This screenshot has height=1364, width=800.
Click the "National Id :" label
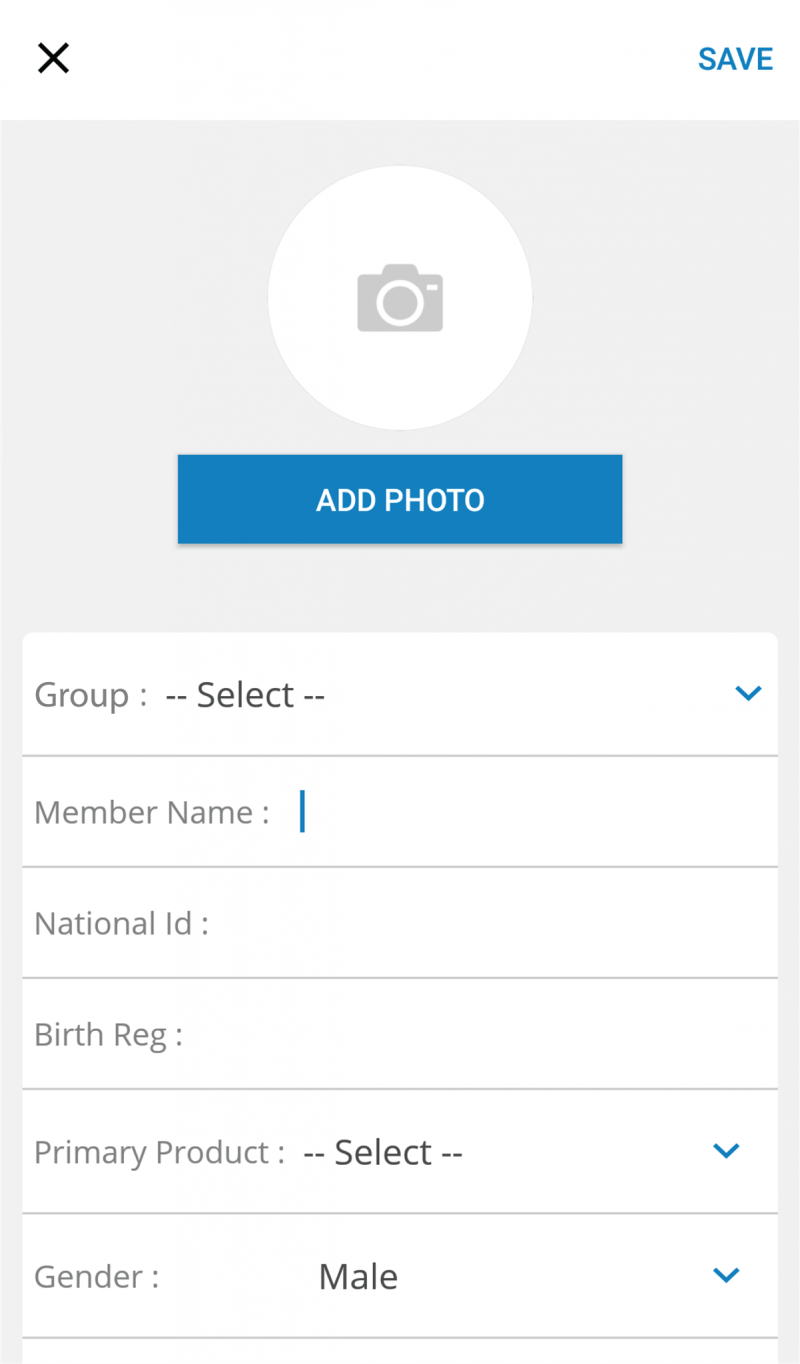(x=121, y=923)
